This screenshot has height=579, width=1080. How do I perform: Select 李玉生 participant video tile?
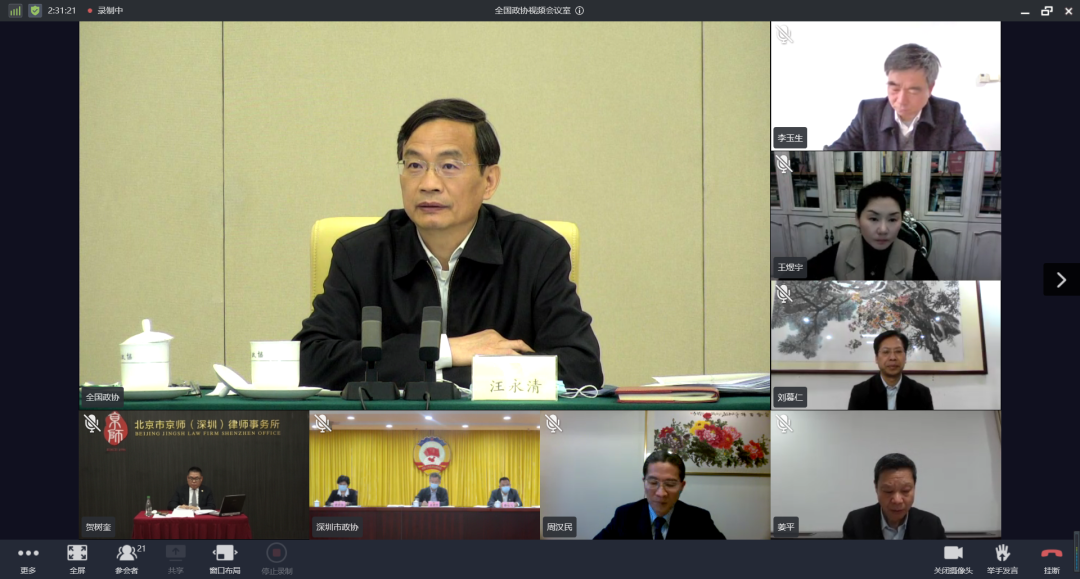click(885, 86)
